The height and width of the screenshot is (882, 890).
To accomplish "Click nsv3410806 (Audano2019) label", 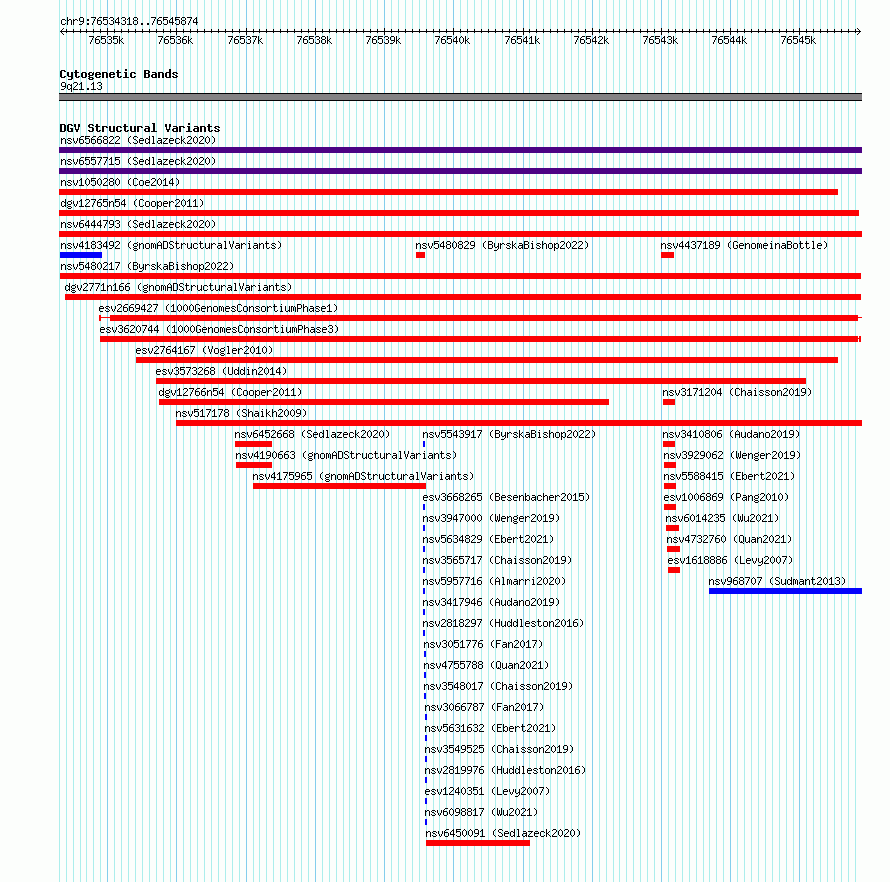I will [x=731, y=434].
